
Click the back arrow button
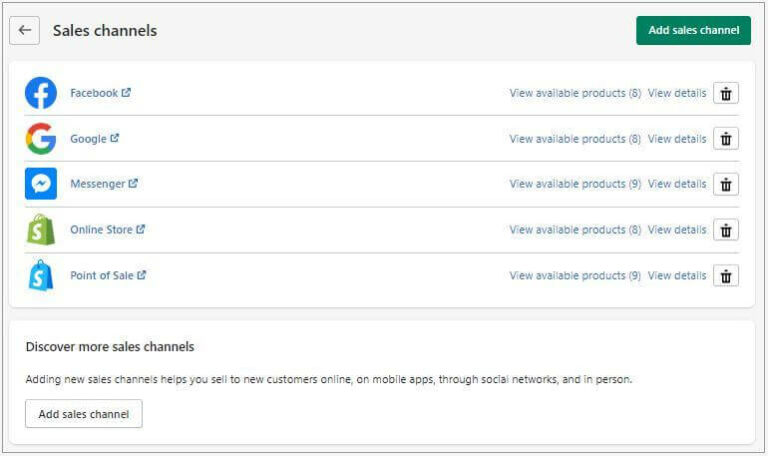24,30
